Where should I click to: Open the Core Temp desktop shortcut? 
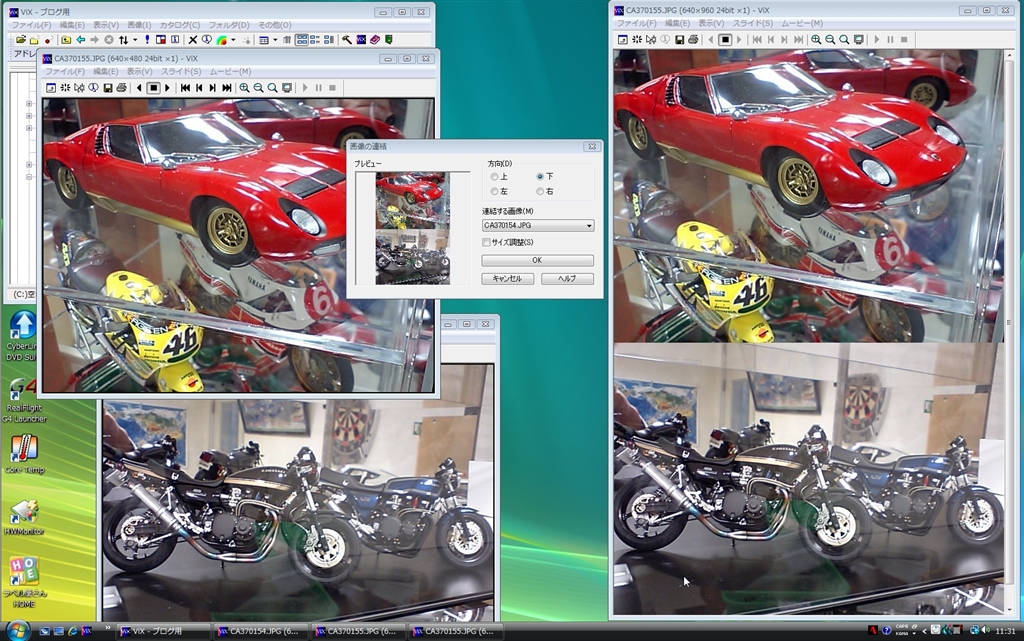tap(24, 454)
